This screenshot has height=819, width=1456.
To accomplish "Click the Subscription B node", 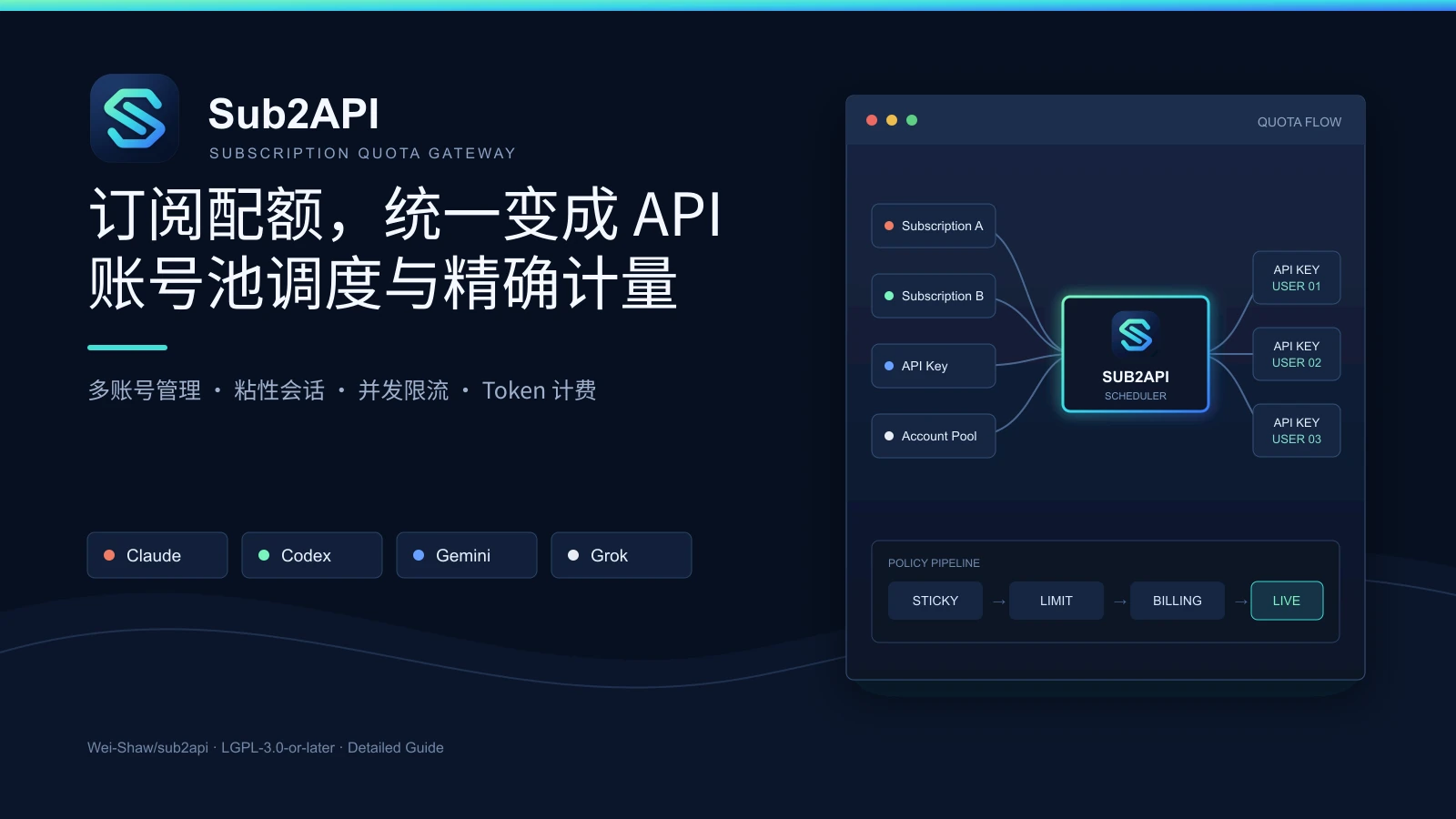I will (934, 296).
